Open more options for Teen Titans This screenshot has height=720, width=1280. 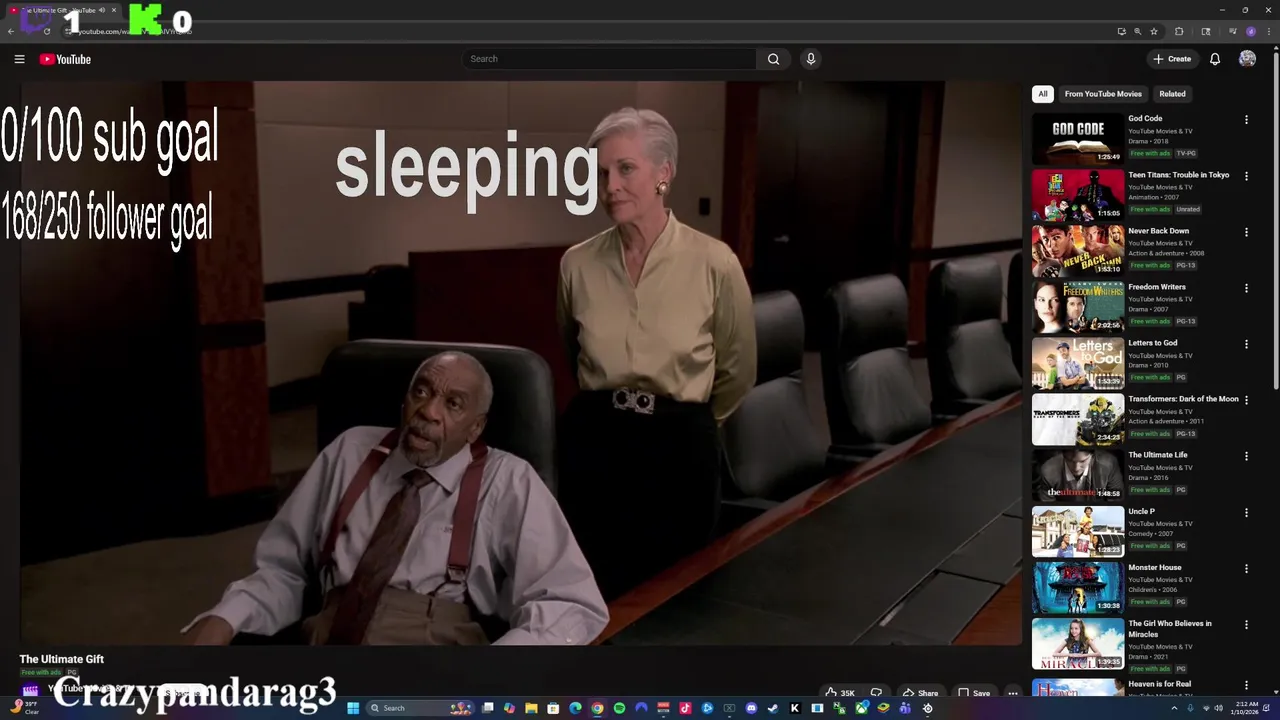coord(1246,176)
